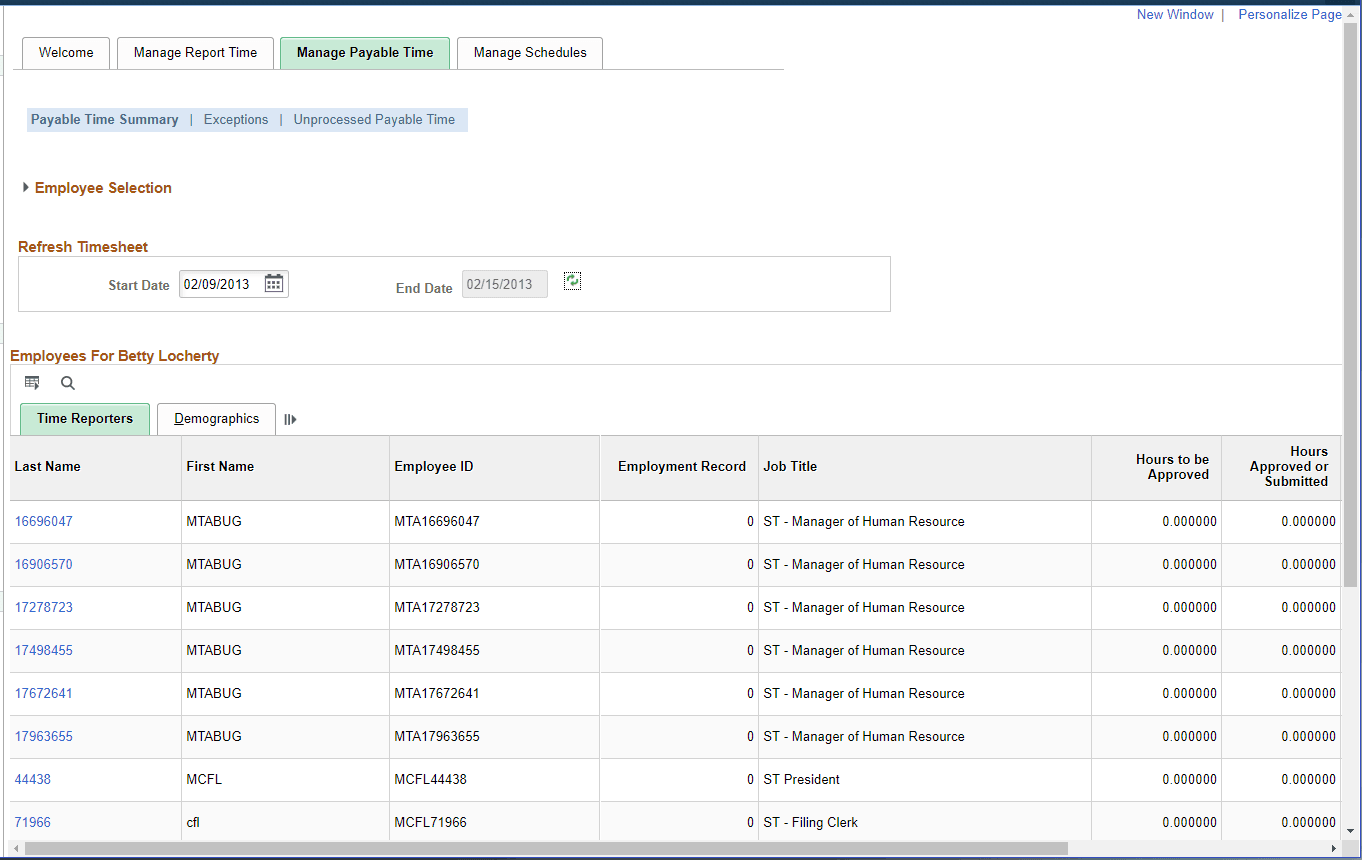Click the Find magnifier icon above the grid
The width and height of the screenshot is (1362, 860).
click(66, 383)
